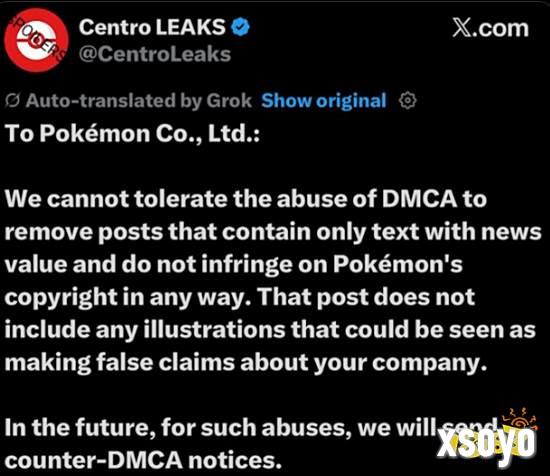Click the Auto-translated by Grok label
Image resolution: width=550 pixels, height=476 pixels.
139,101
